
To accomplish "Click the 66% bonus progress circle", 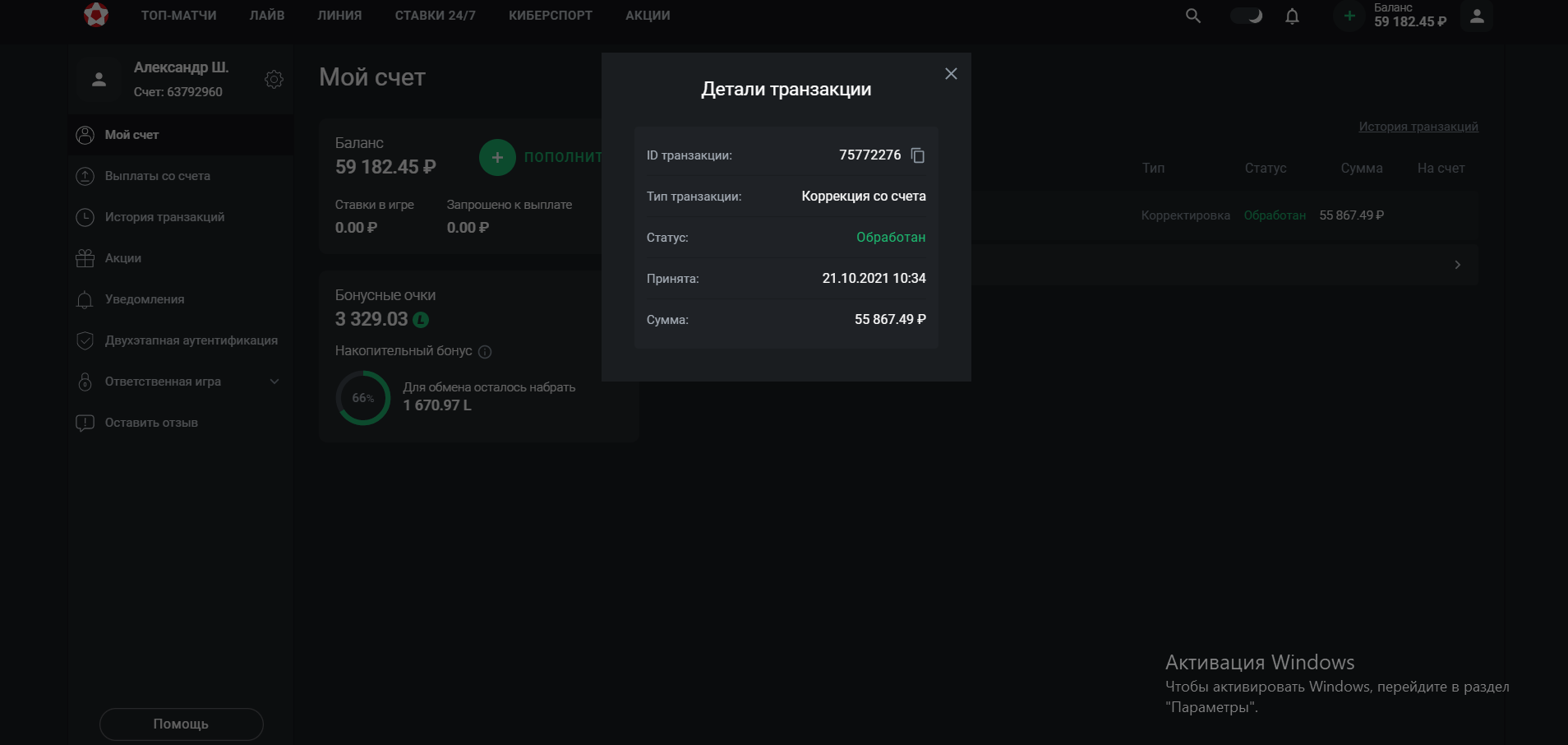I will [363, 398].
